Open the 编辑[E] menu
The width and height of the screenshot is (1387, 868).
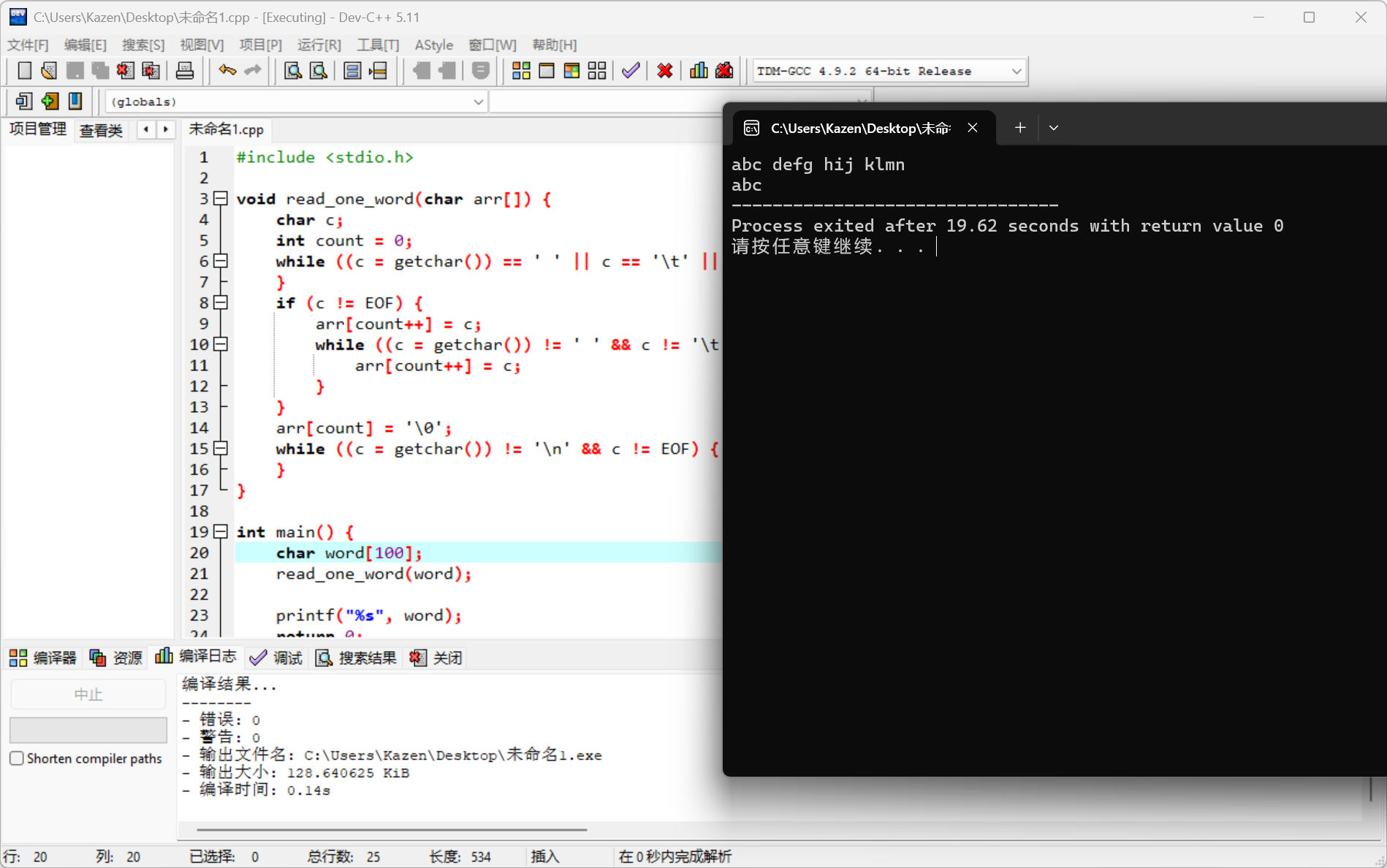click(x=85, y=45)
